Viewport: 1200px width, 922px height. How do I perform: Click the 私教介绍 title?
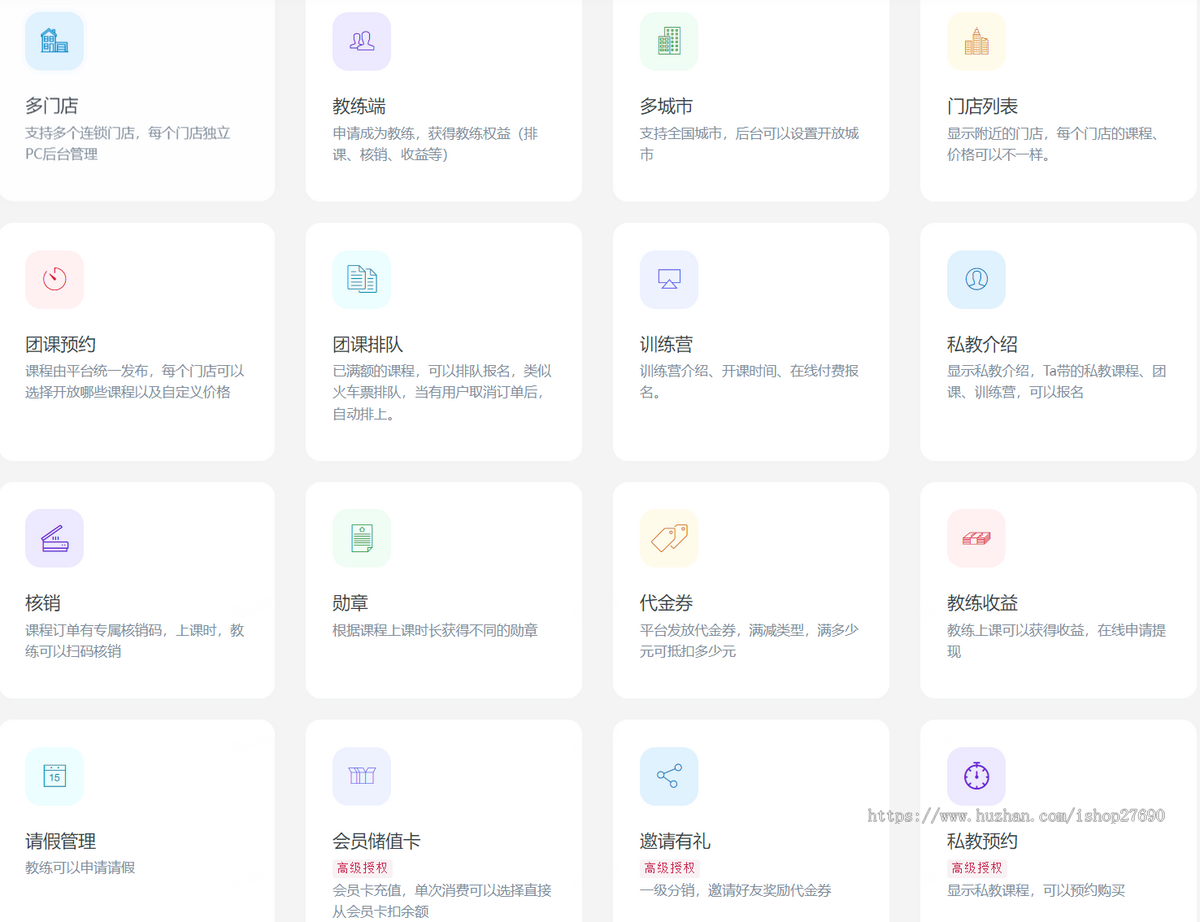click(x=982, y=345)
